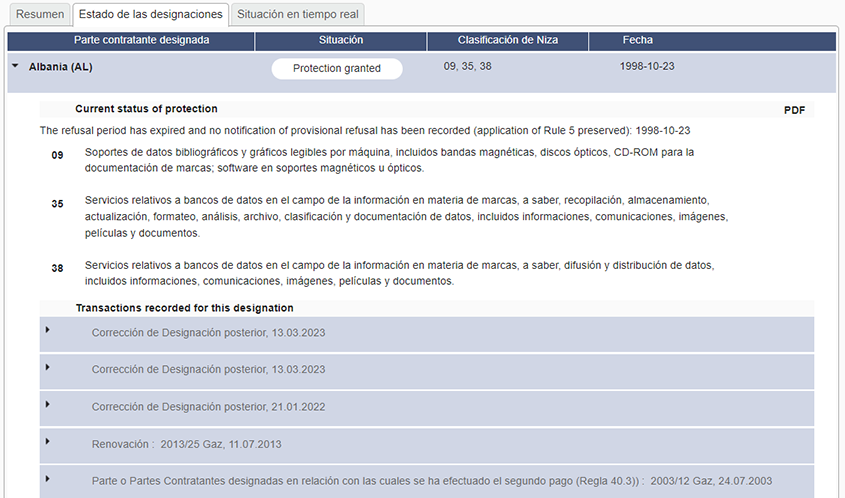This screenshot has height=498, width=845.
Task: Collapse the Albania (AL) row arrow
Action: click(x=15, y=67)
